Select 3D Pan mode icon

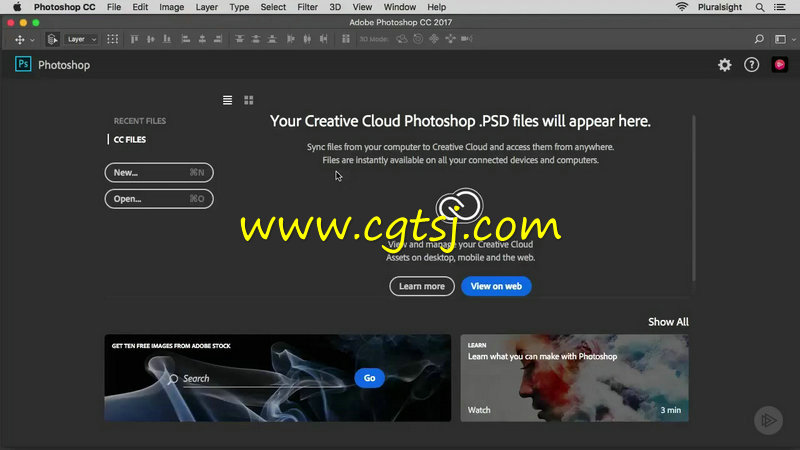pyautogui.click(x=434, y=39)
